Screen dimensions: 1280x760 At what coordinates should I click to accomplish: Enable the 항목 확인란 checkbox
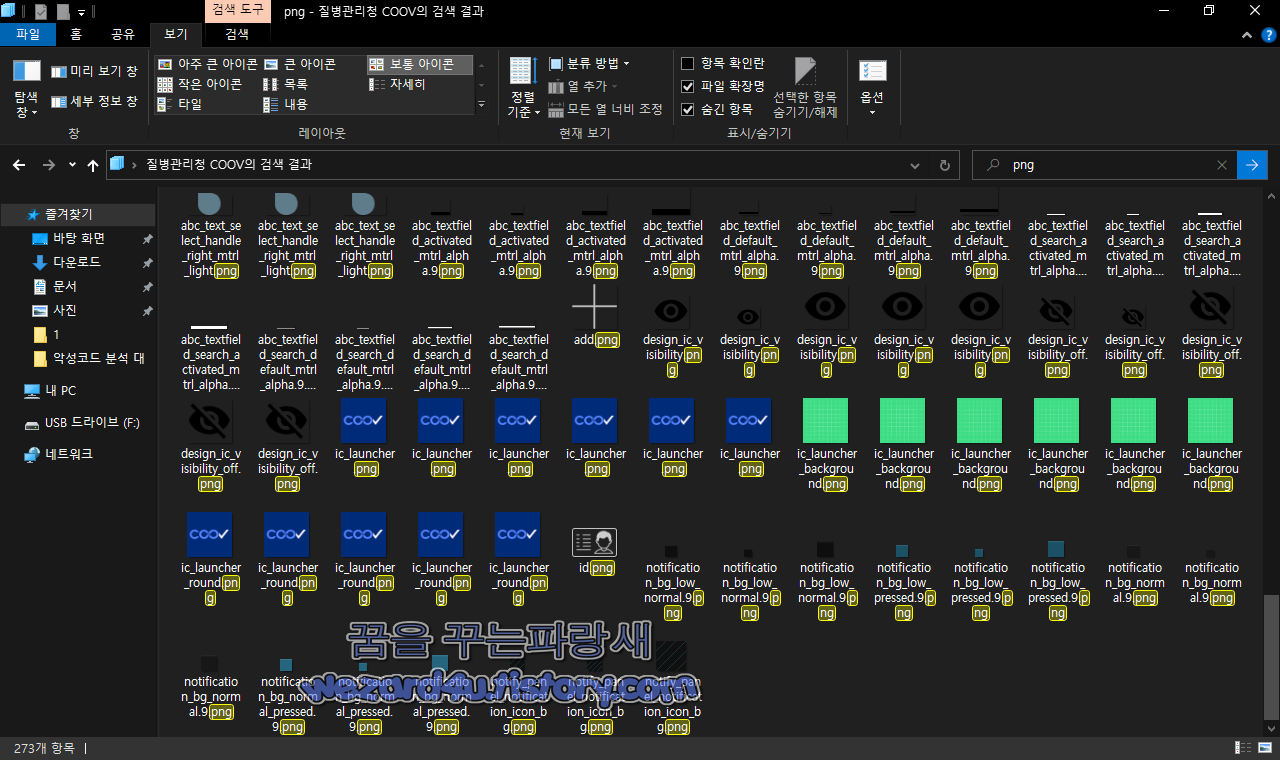(x=688, y=63)
